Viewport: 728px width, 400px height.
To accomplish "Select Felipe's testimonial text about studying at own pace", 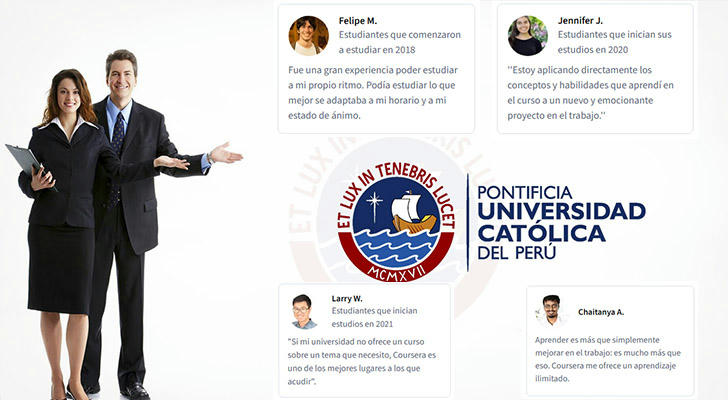I will tap(373, 93).
